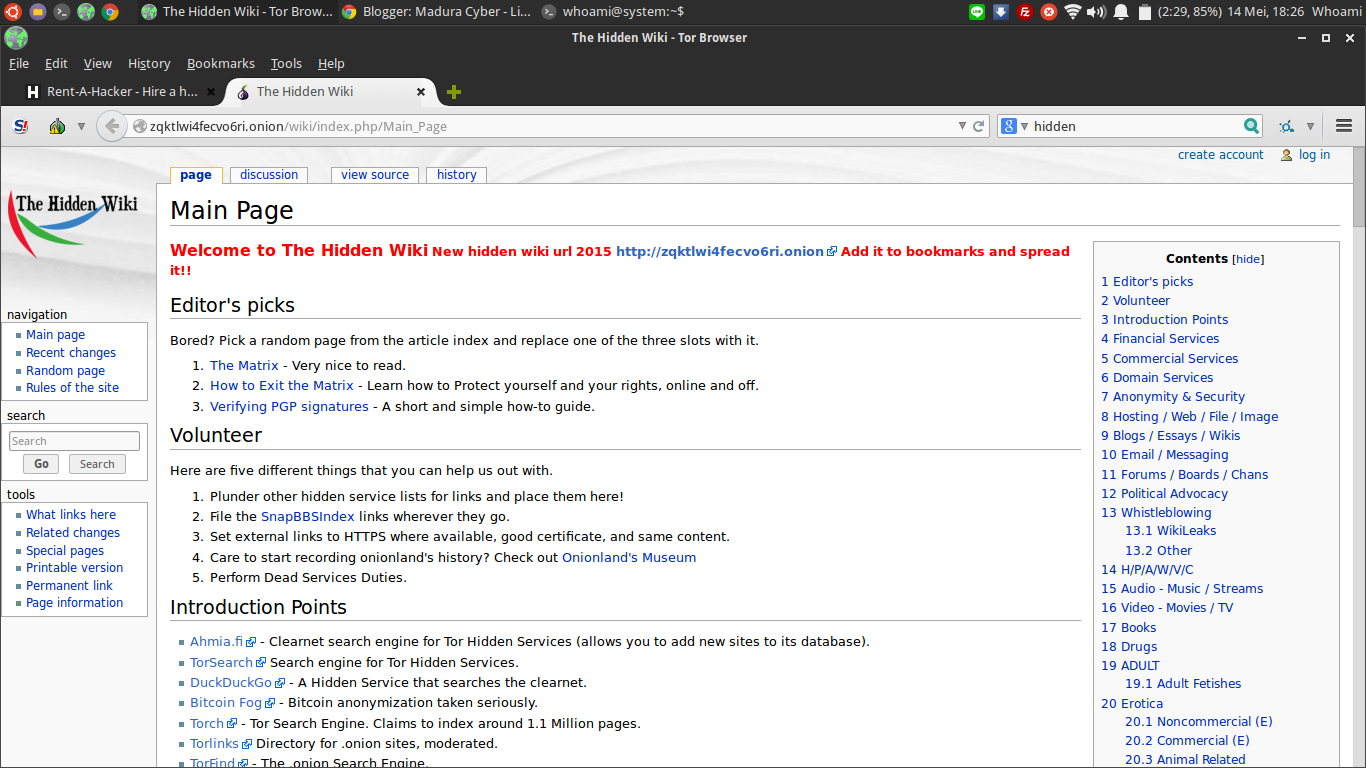Close The Hidden Wiki tab
This screenshot has width=1366, height=768.
click(421, 92)
